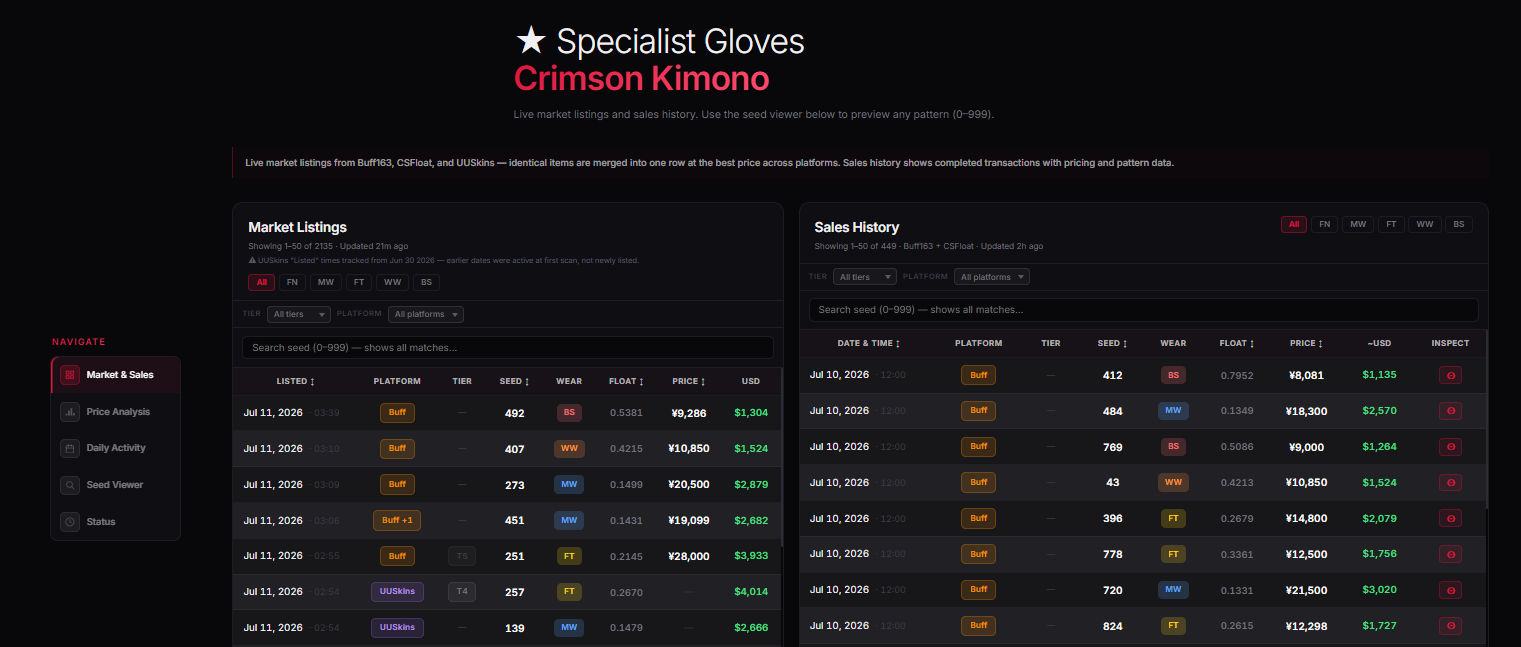Open Seed Viewer magnifier icon
The image size is (1521, 647).
click(x=69, y=485)
